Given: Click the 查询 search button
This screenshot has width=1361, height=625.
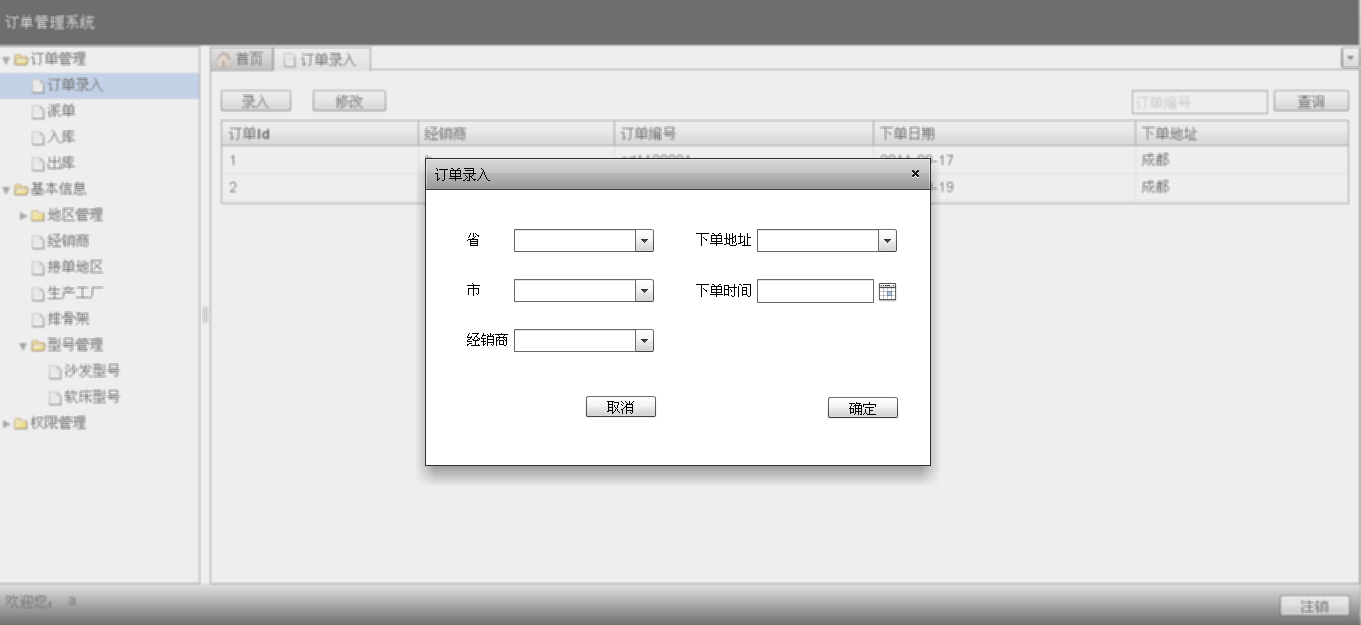Looking at the screenshot, I should [1311, 102].
